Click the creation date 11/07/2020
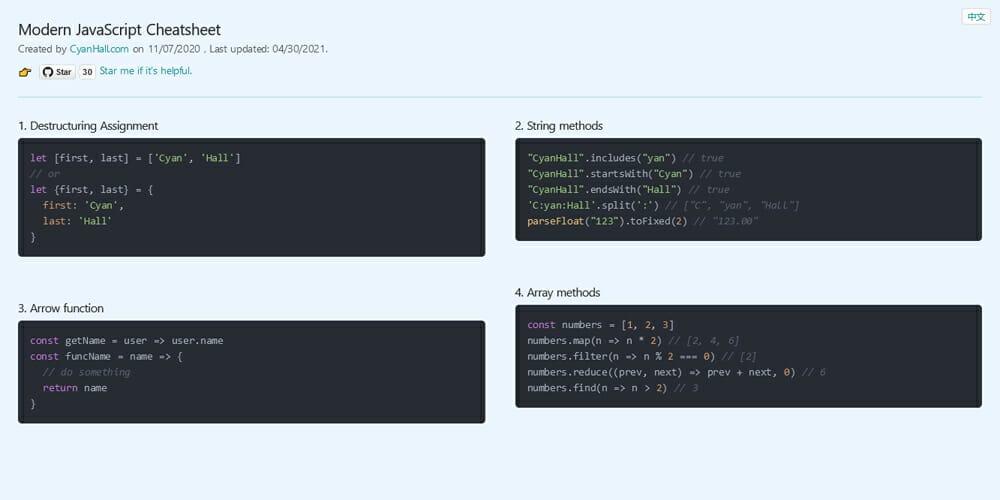Screen dimensions: 1000x500 point(174,48)
